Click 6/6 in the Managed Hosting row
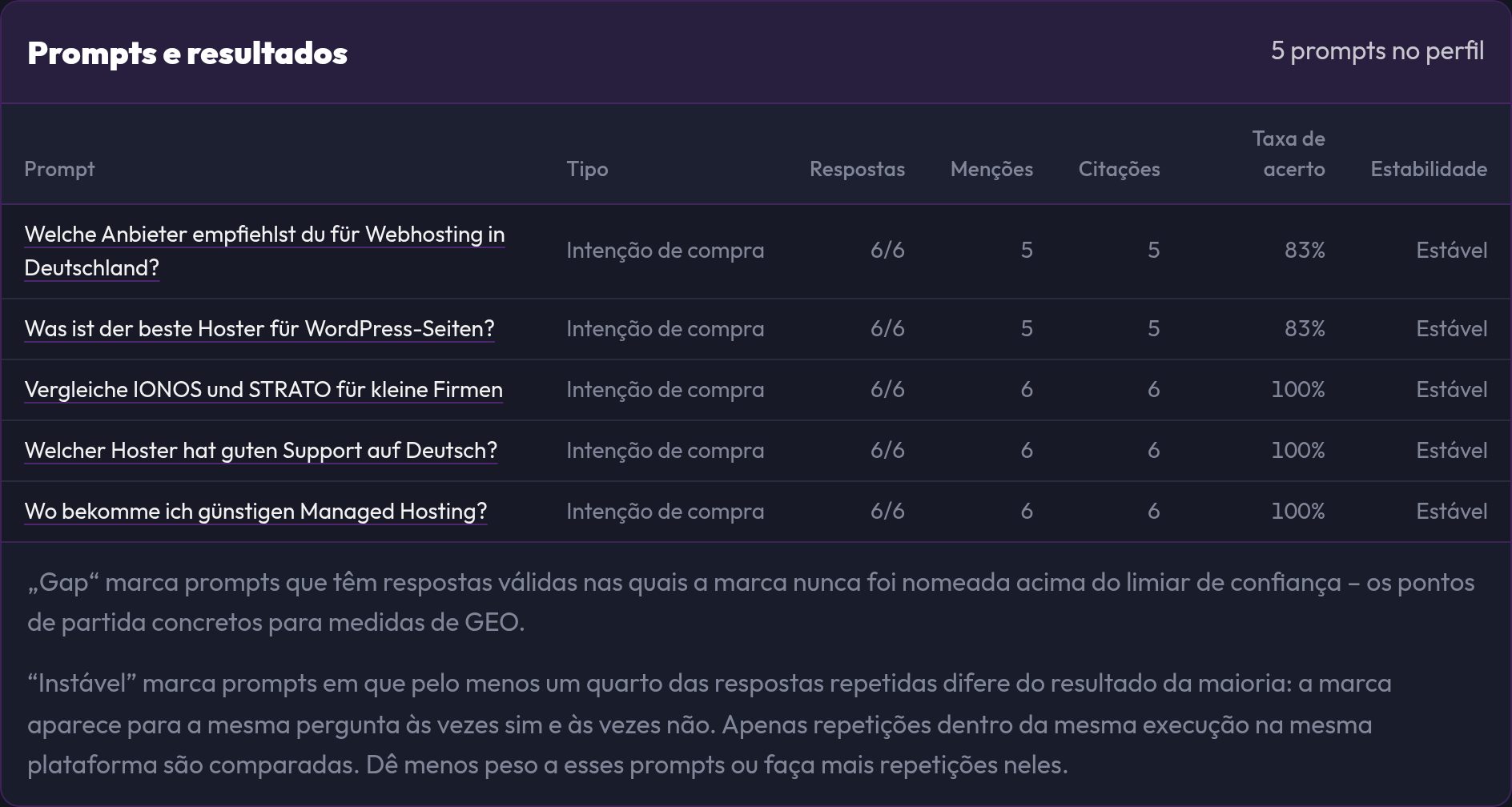 click(887, 512)
